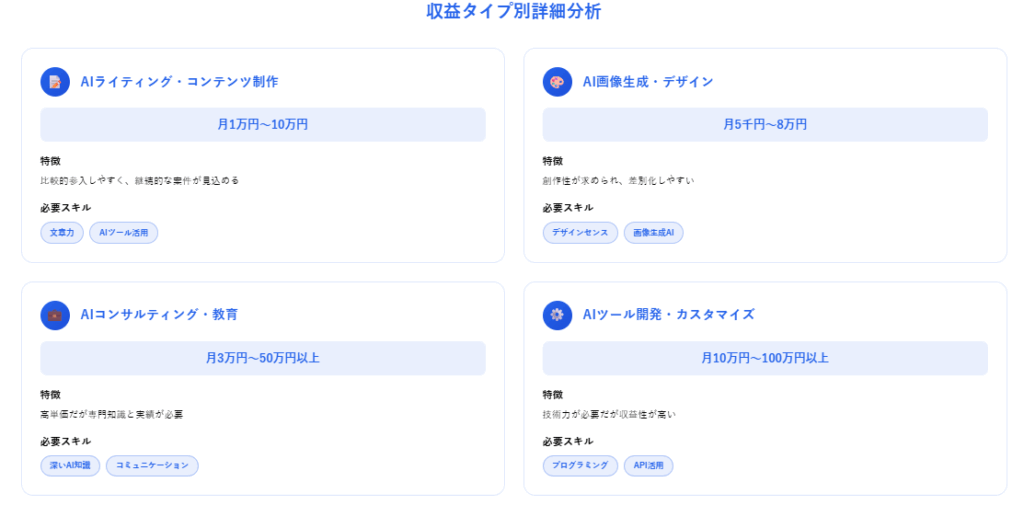
Task: Click the 月5千円〜8万円 income banner
Action: click(765, 125)
